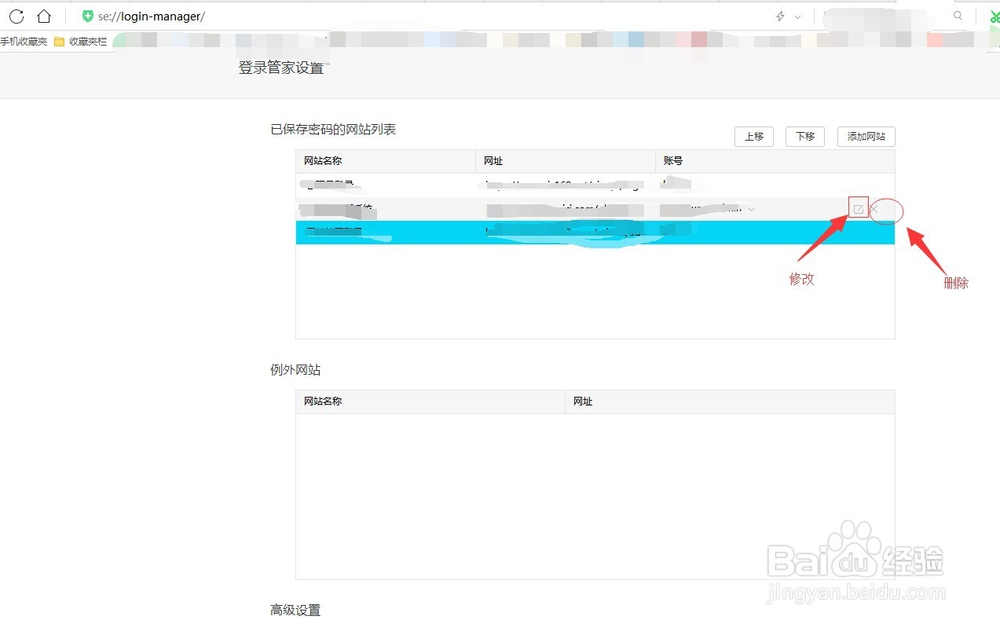Click the 上移 move-up button

pos(754,136)
